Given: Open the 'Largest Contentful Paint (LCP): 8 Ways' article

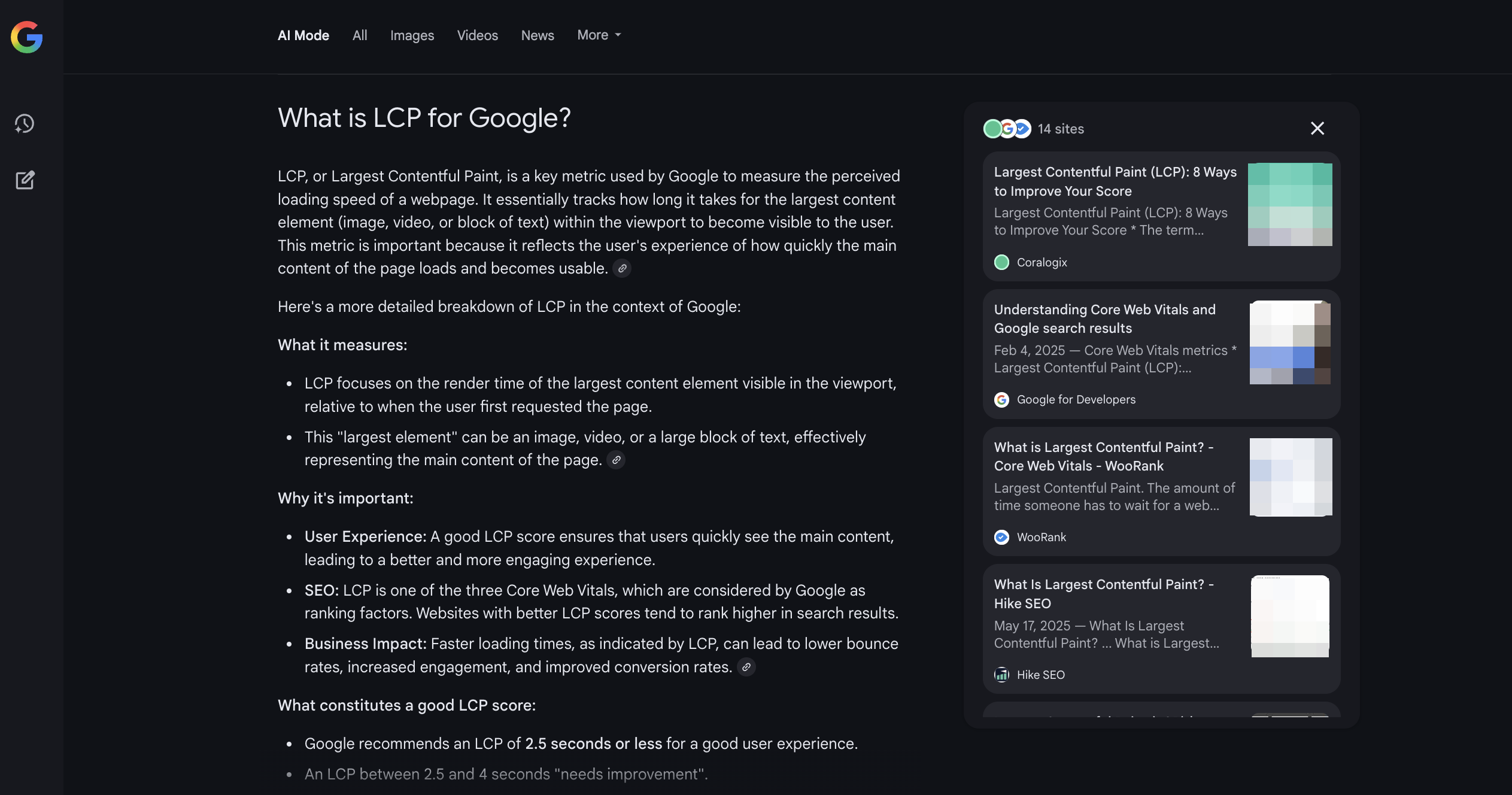Looking at the screenshot, I should tap(1115, 181).
